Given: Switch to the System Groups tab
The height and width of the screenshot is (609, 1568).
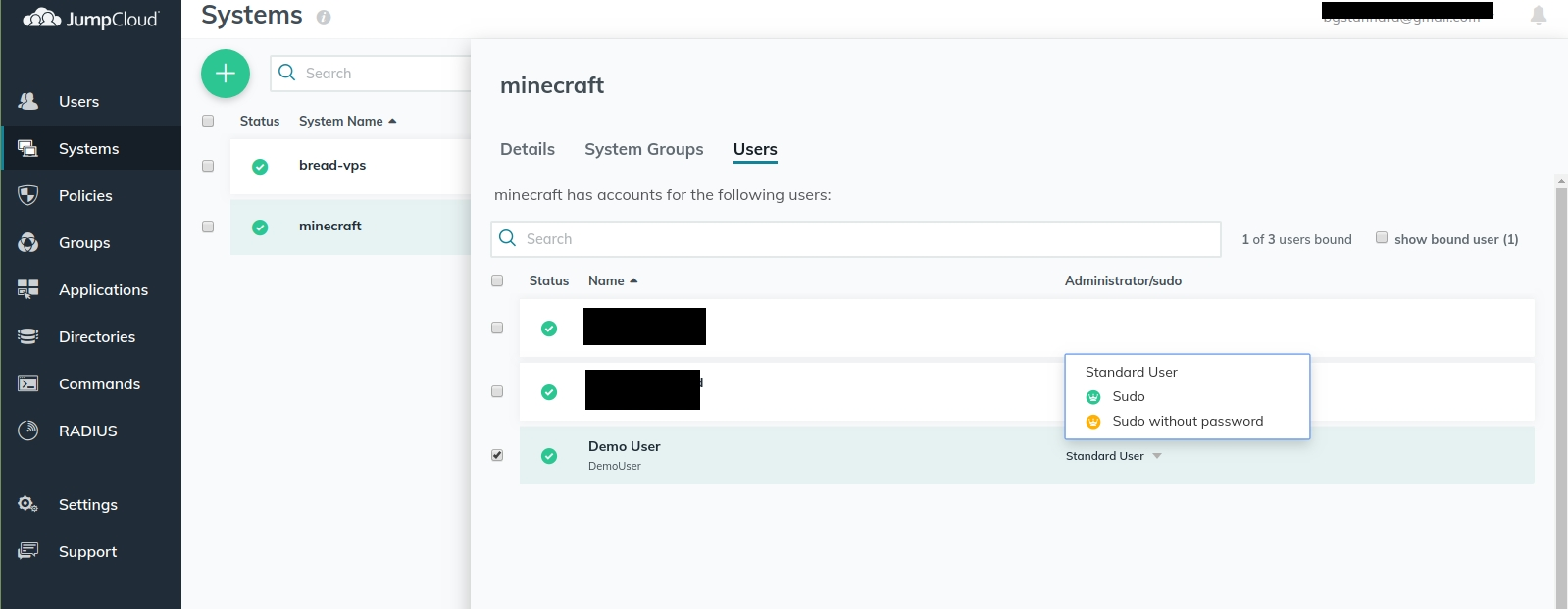Looking at the screenshot, I should pos(644,149).
